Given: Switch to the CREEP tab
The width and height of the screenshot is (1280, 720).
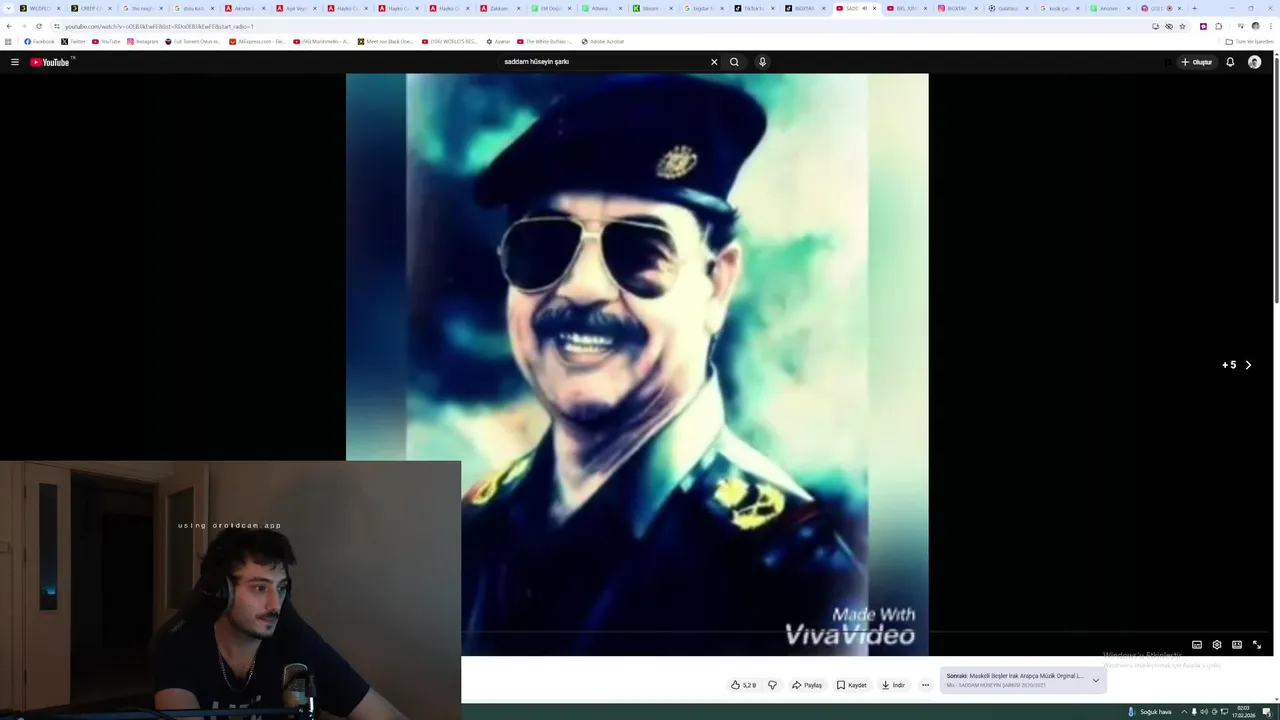Looking at the screenshot, I should click(90, 8).
